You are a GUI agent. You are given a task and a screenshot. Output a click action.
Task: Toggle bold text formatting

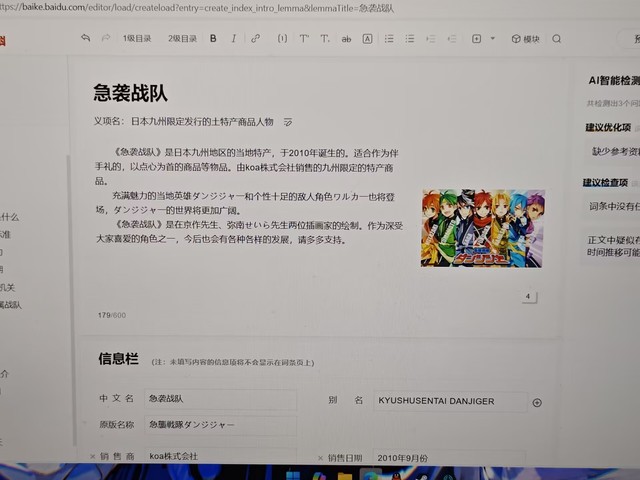pos(213,39)
